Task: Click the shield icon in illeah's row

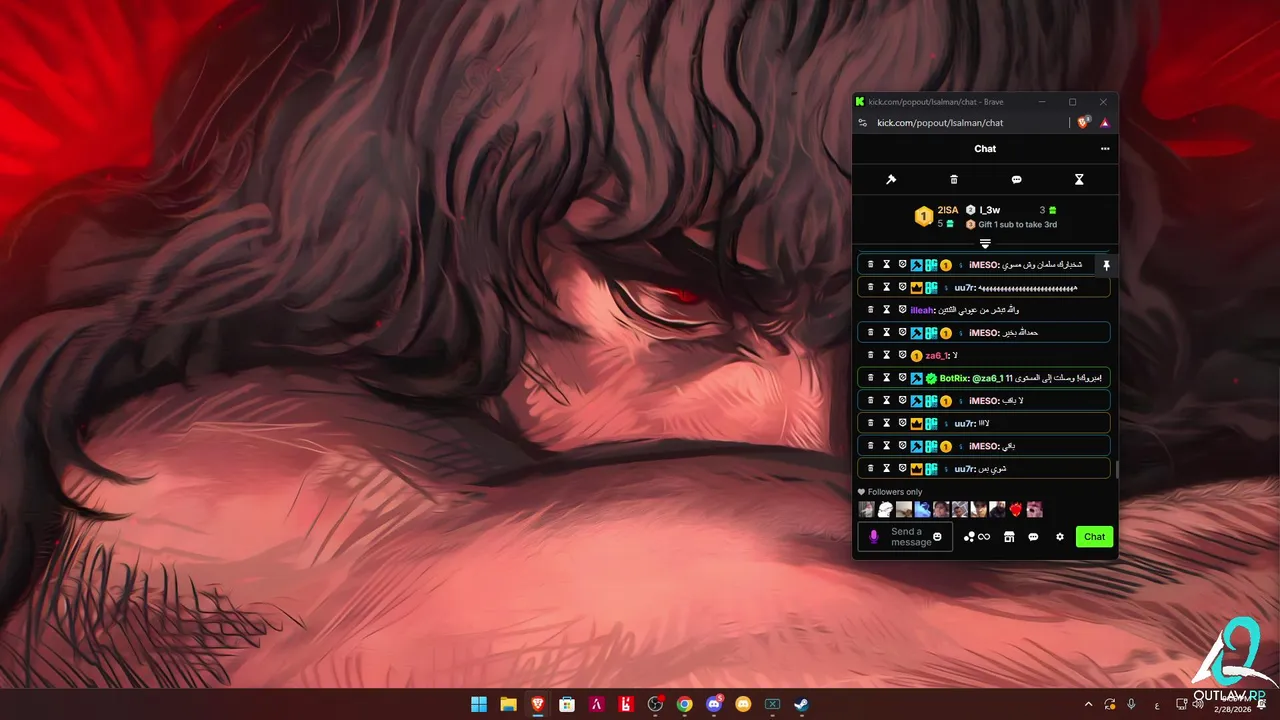Action: (902, 310)
